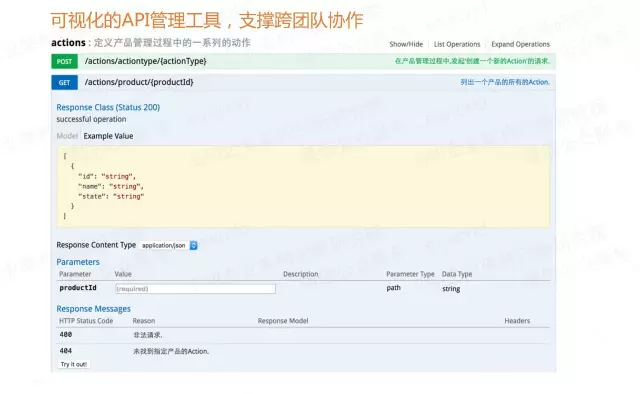The width and height of the screenshot is (640, 394).
Task: Click the yellow example JSON response box
Action: tap(303, 186)
